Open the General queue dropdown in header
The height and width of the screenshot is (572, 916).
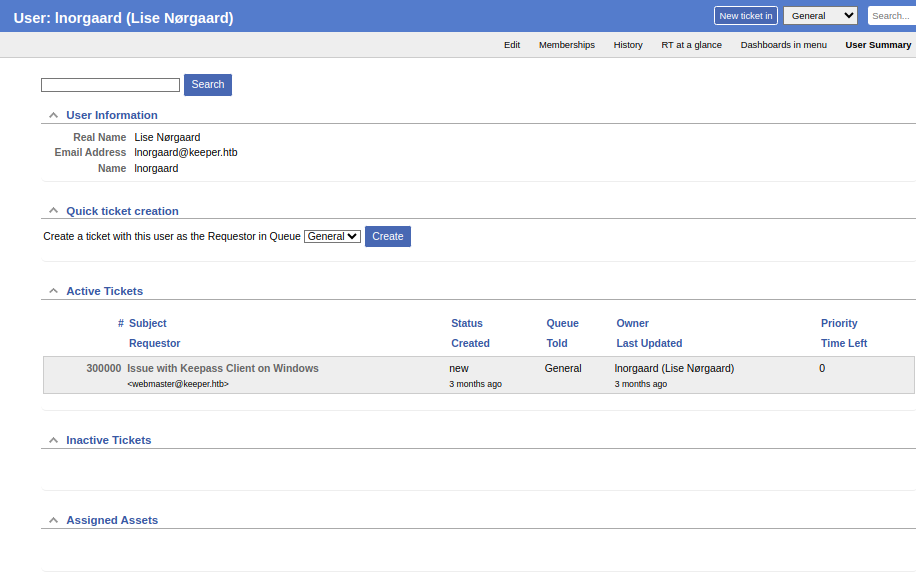point(820,16)
